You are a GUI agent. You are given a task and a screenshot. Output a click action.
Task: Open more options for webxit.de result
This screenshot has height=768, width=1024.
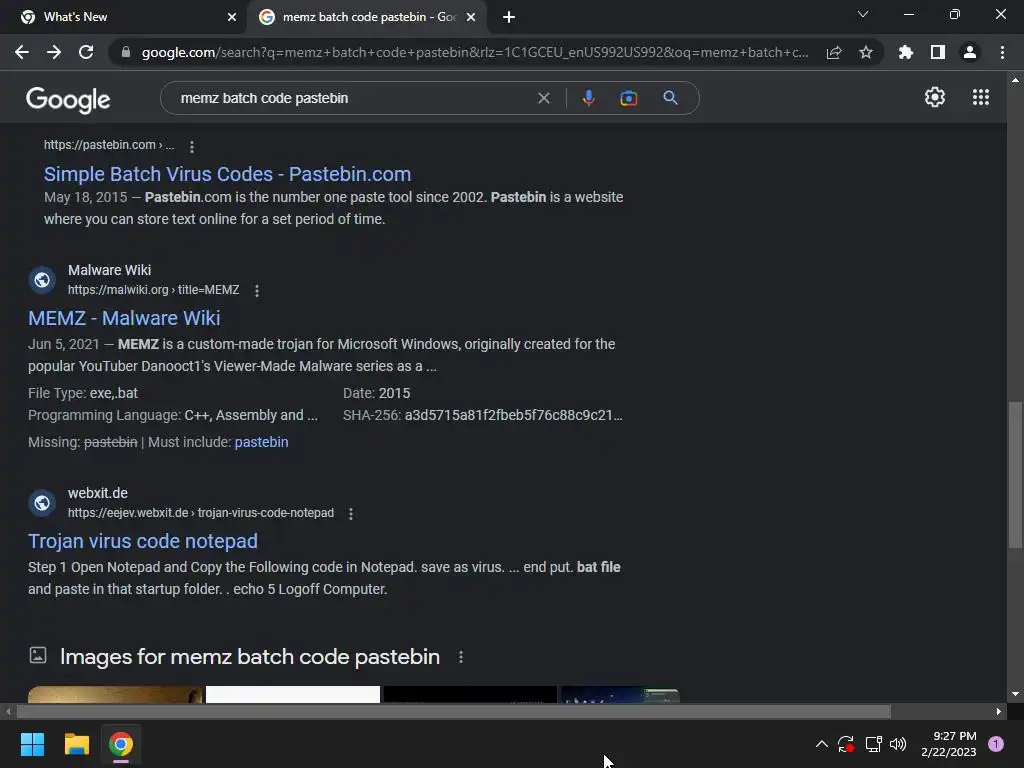[x=351, y=514]
